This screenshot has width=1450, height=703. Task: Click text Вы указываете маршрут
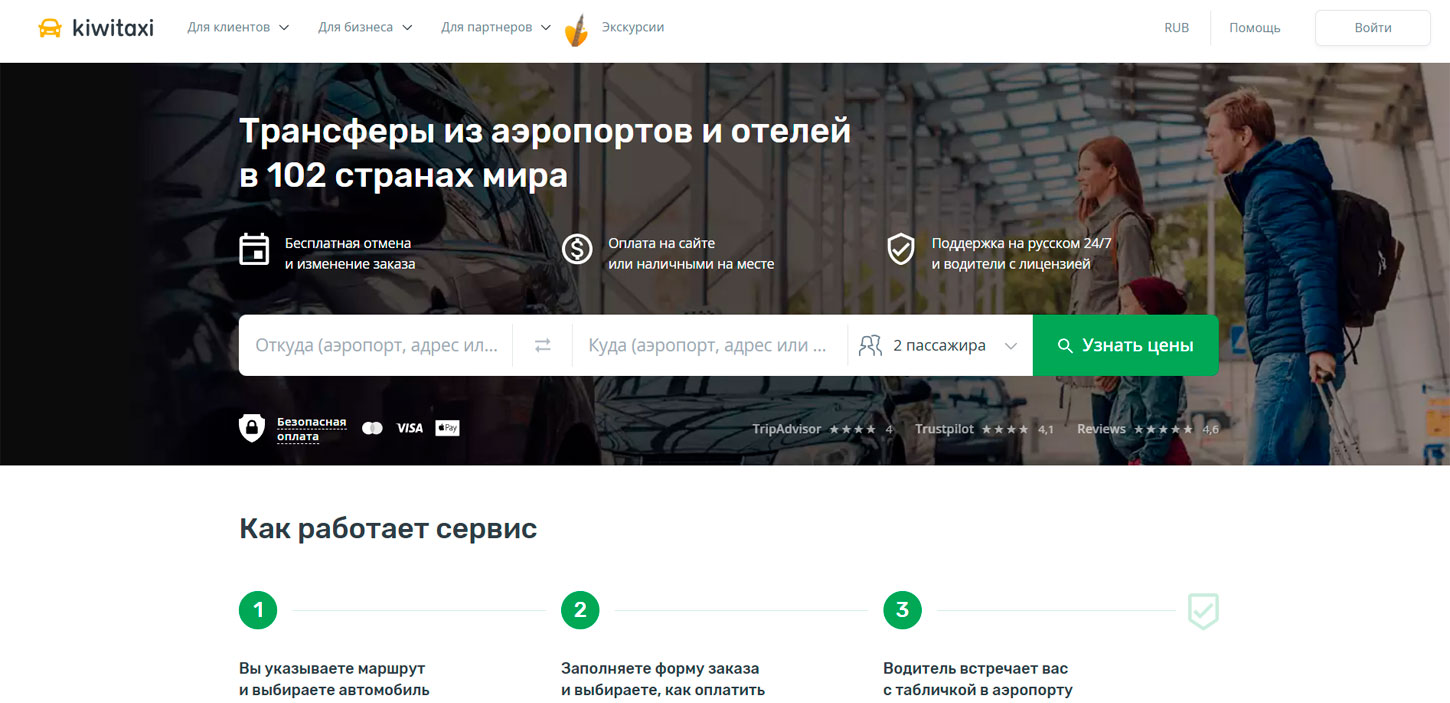332,668
